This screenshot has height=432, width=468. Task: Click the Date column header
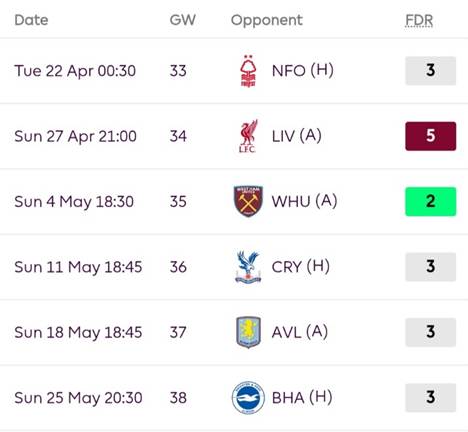(31, 20)
